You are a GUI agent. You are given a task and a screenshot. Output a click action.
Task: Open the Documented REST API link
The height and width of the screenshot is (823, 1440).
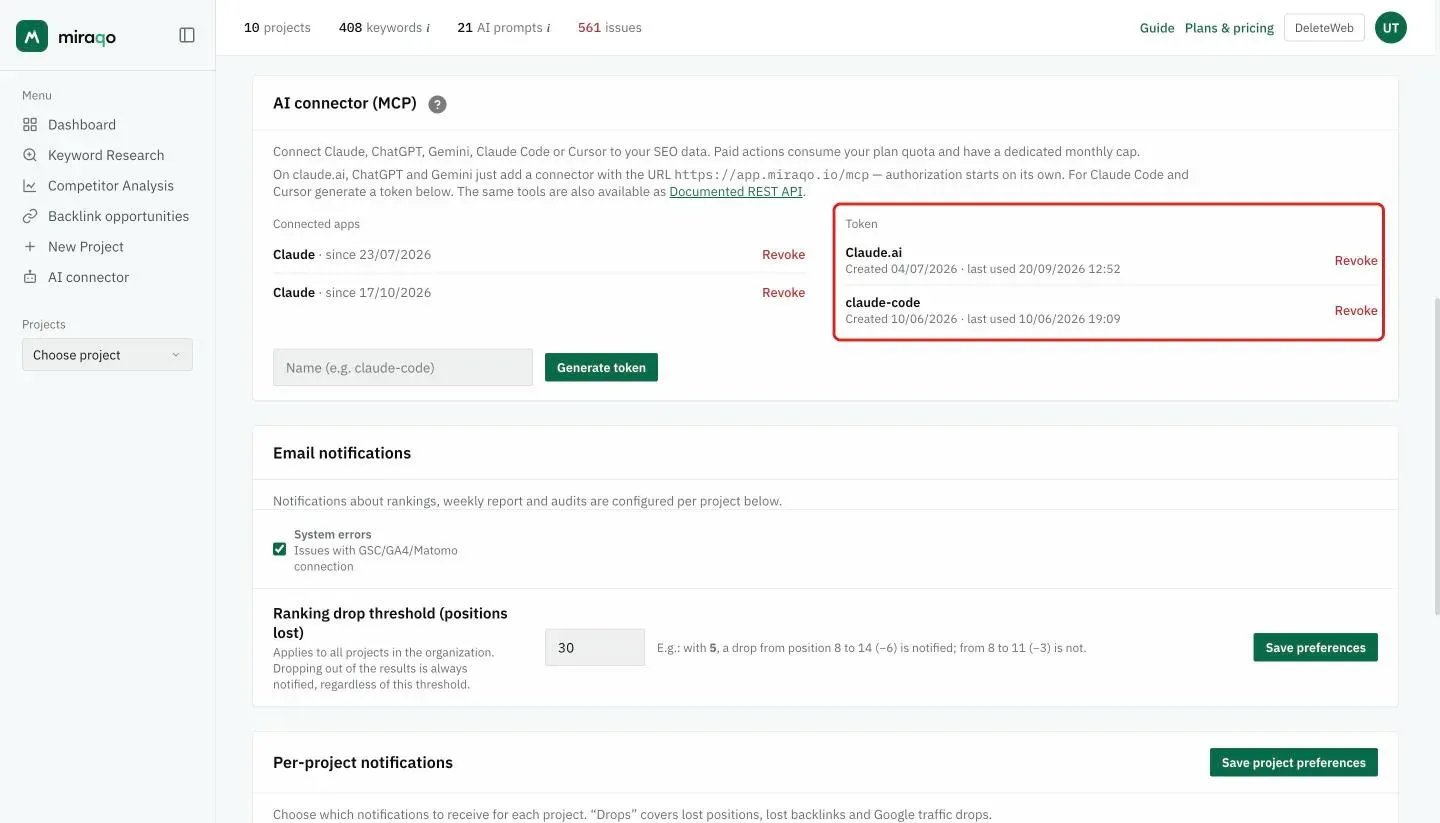click(736, 192)
